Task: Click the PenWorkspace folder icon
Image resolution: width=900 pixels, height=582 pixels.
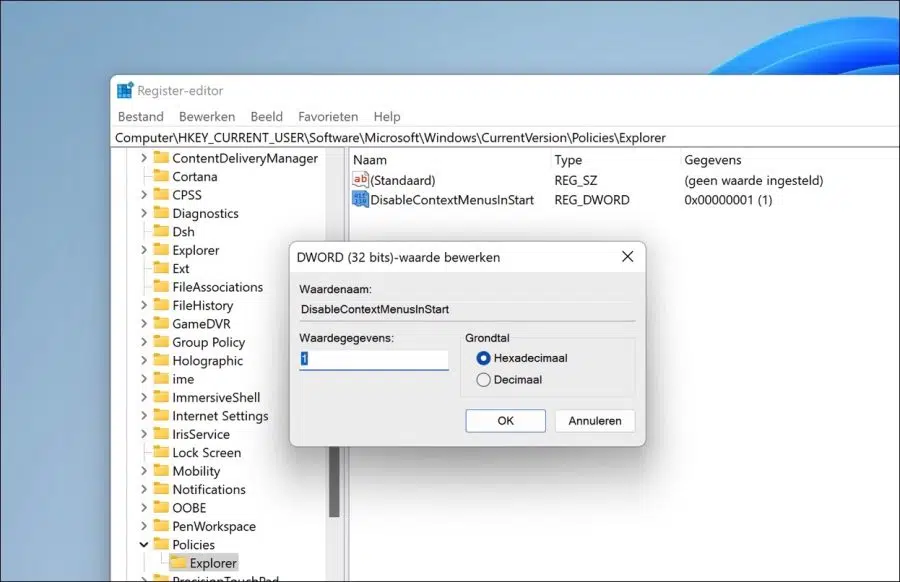Action: point(161,525)
